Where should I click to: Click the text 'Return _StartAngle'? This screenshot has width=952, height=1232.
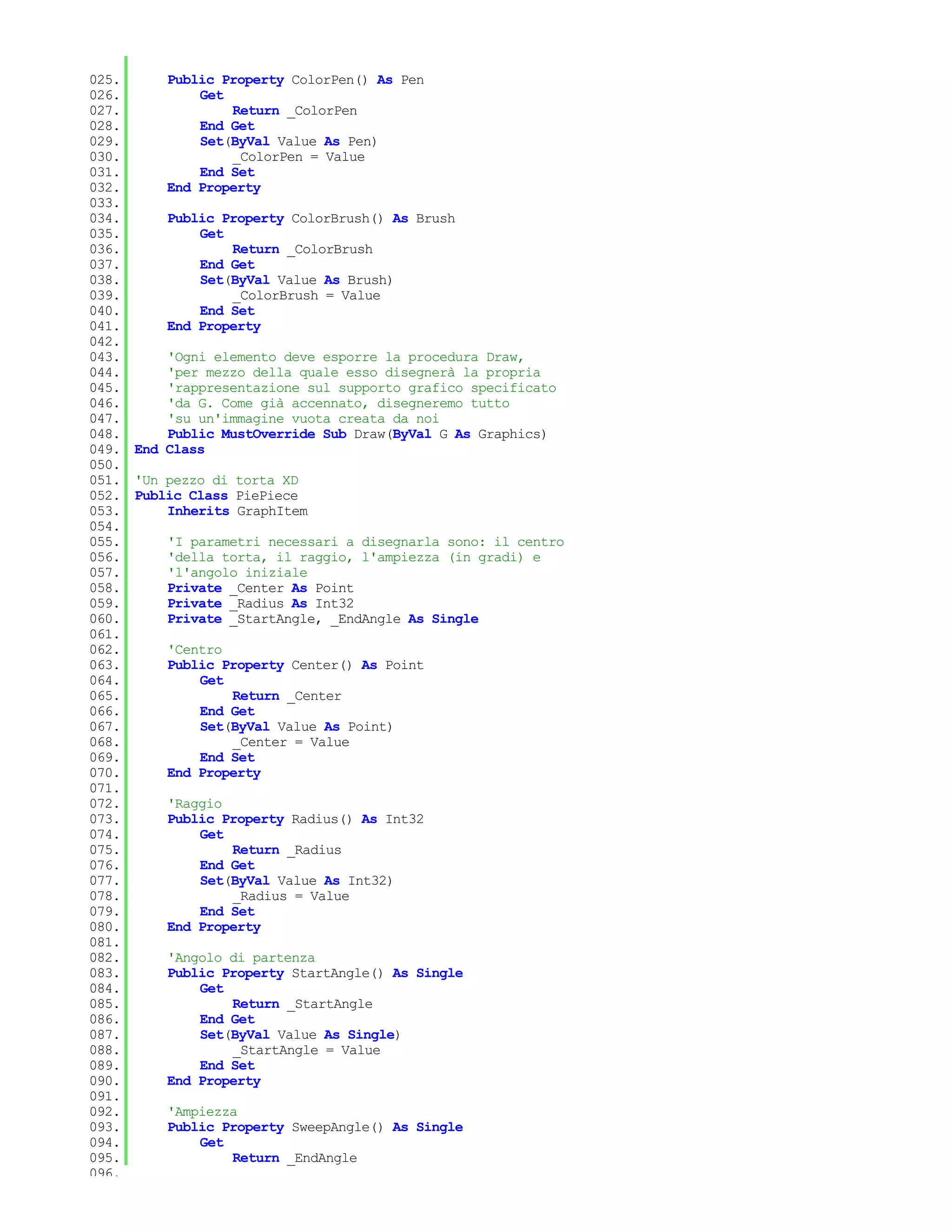[302, 1004]
